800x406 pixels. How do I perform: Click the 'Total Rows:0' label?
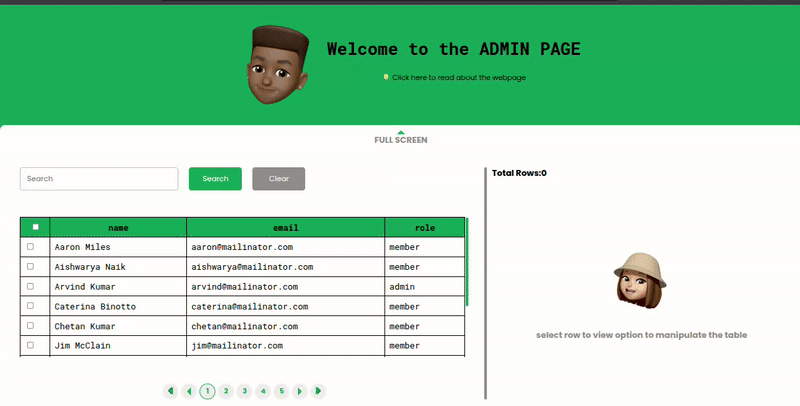pyautogui.click(x=519, y=173)
